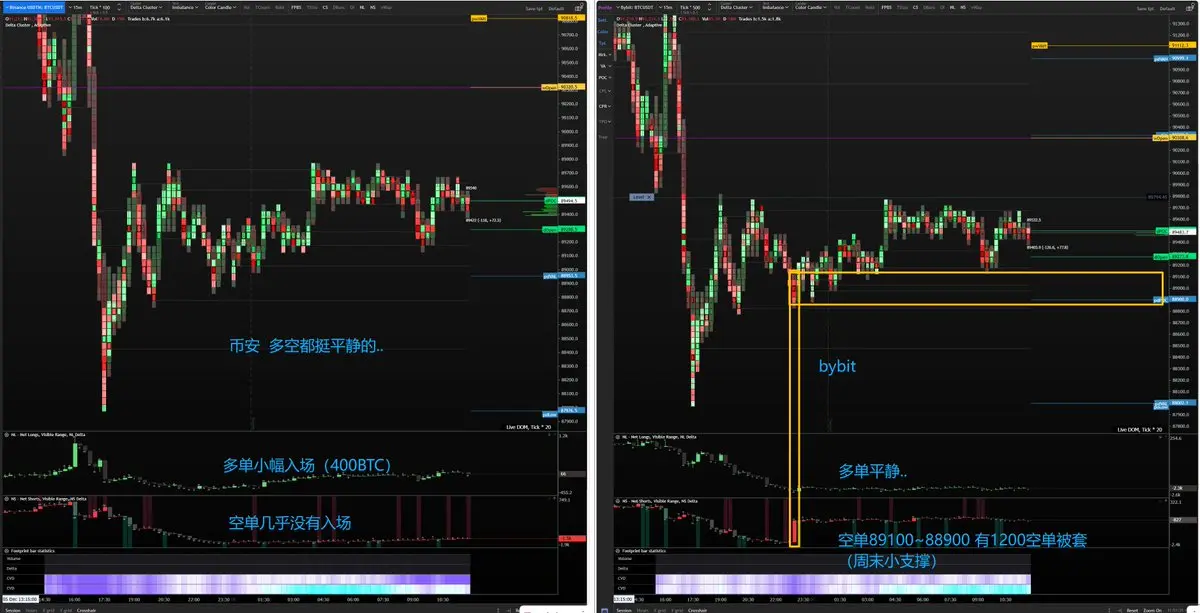Click Save tpl on Binance chart

click(534, 9)
